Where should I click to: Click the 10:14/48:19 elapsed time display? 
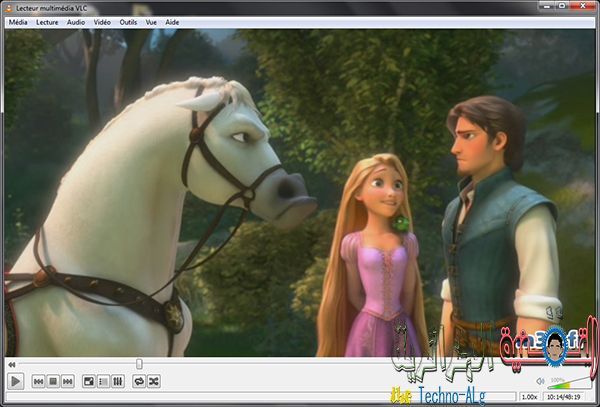click(x=563, y=397)
